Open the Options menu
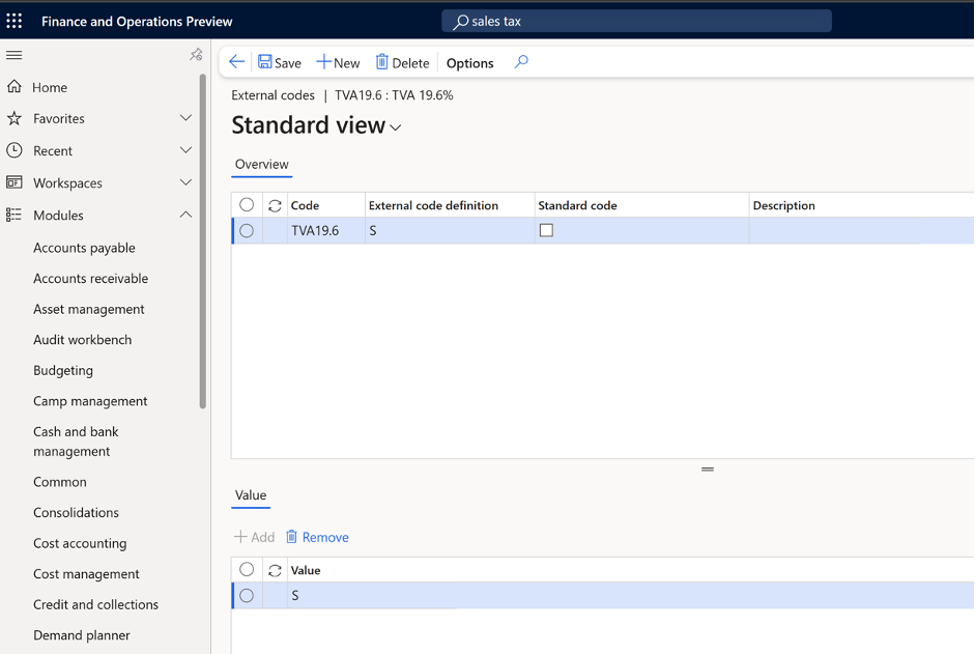This screenshot has width=977, height=654. 469,62
